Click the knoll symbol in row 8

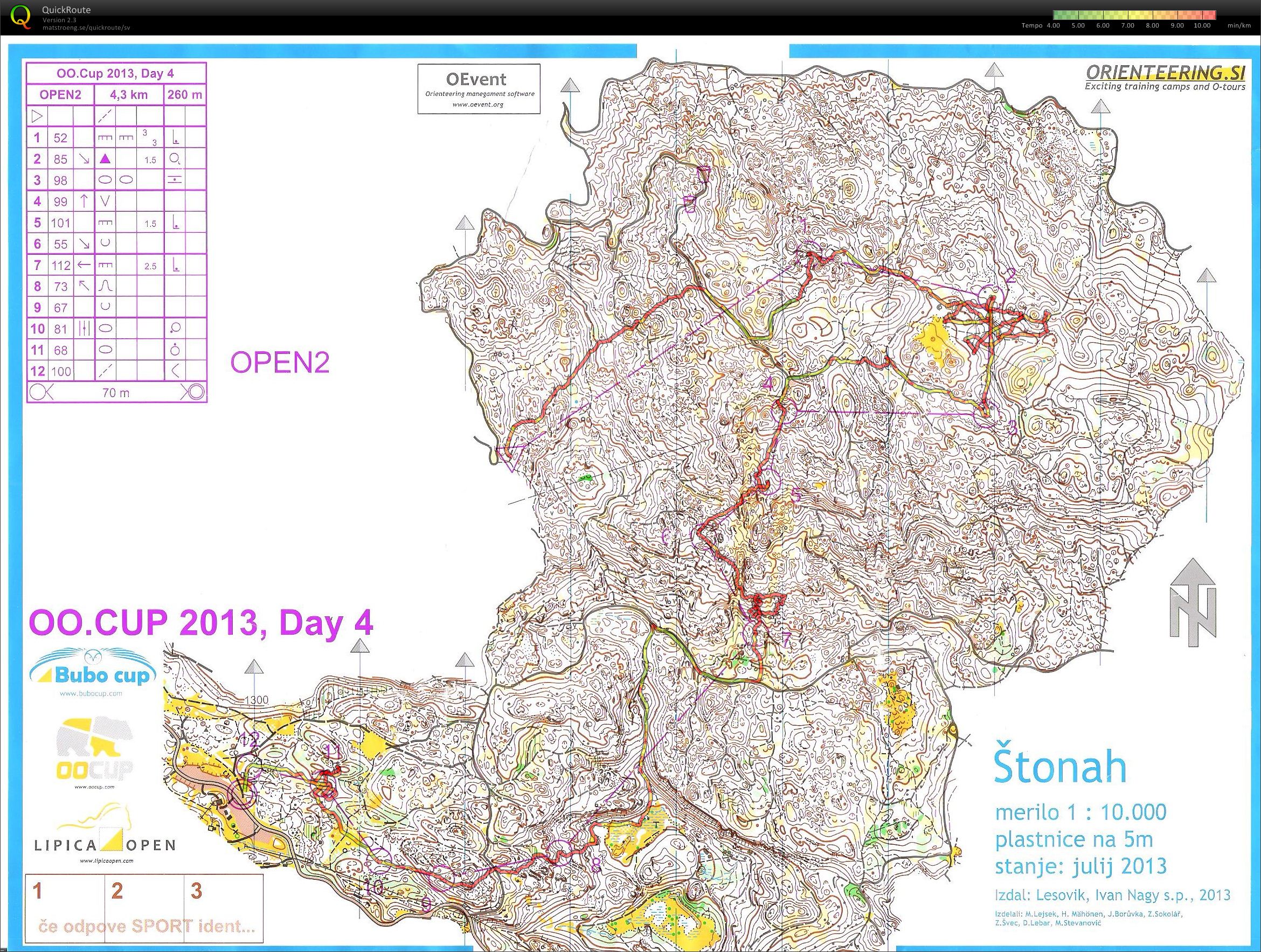105,286
